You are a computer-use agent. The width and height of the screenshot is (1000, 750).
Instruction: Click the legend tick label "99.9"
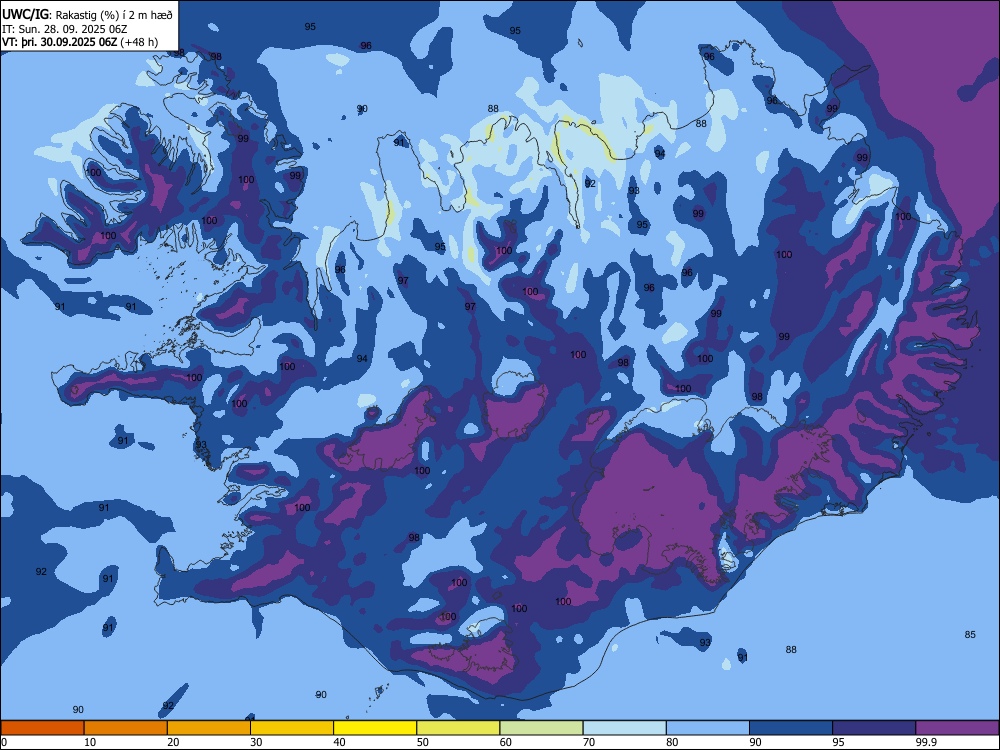pyautogui.click(x=925, y=742)
